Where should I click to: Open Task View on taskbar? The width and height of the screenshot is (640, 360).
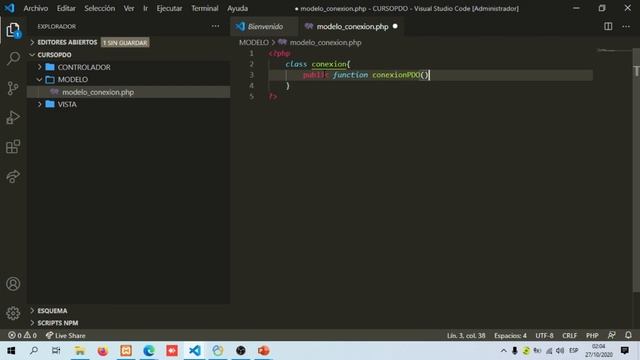click(56, 351)
